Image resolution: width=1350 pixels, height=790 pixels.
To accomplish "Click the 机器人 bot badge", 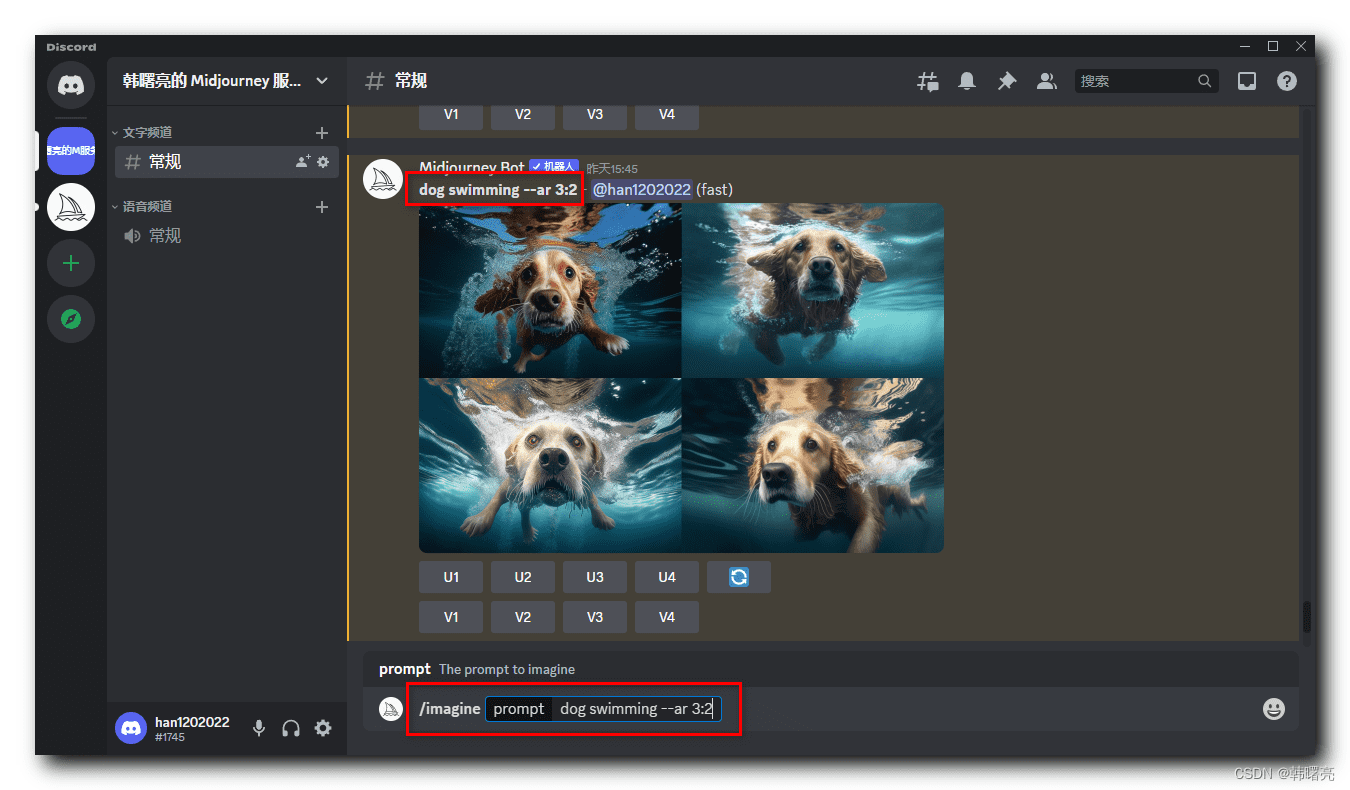I will 554,168.
